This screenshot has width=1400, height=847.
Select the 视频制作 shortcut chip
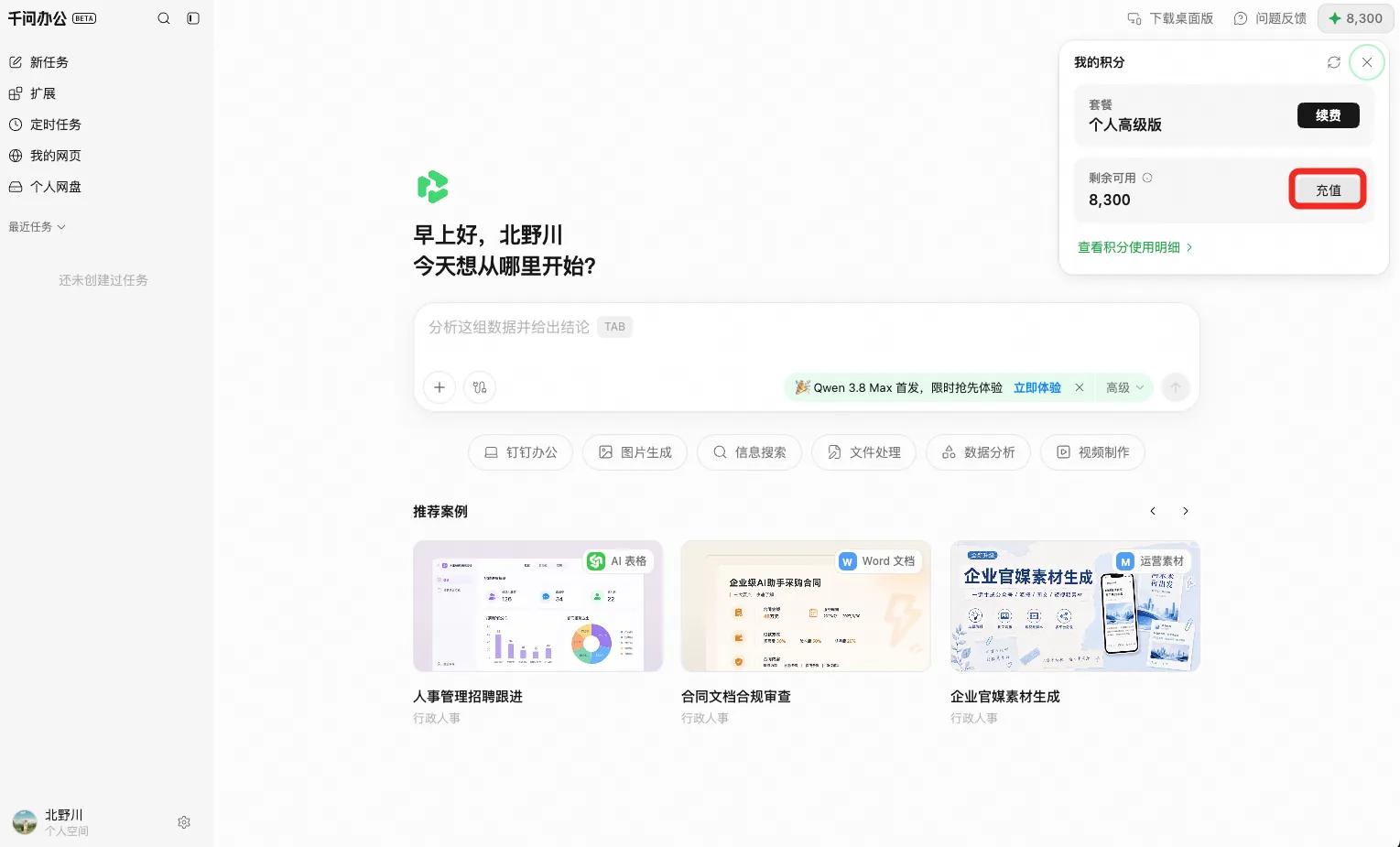[x=1092, y=452]
